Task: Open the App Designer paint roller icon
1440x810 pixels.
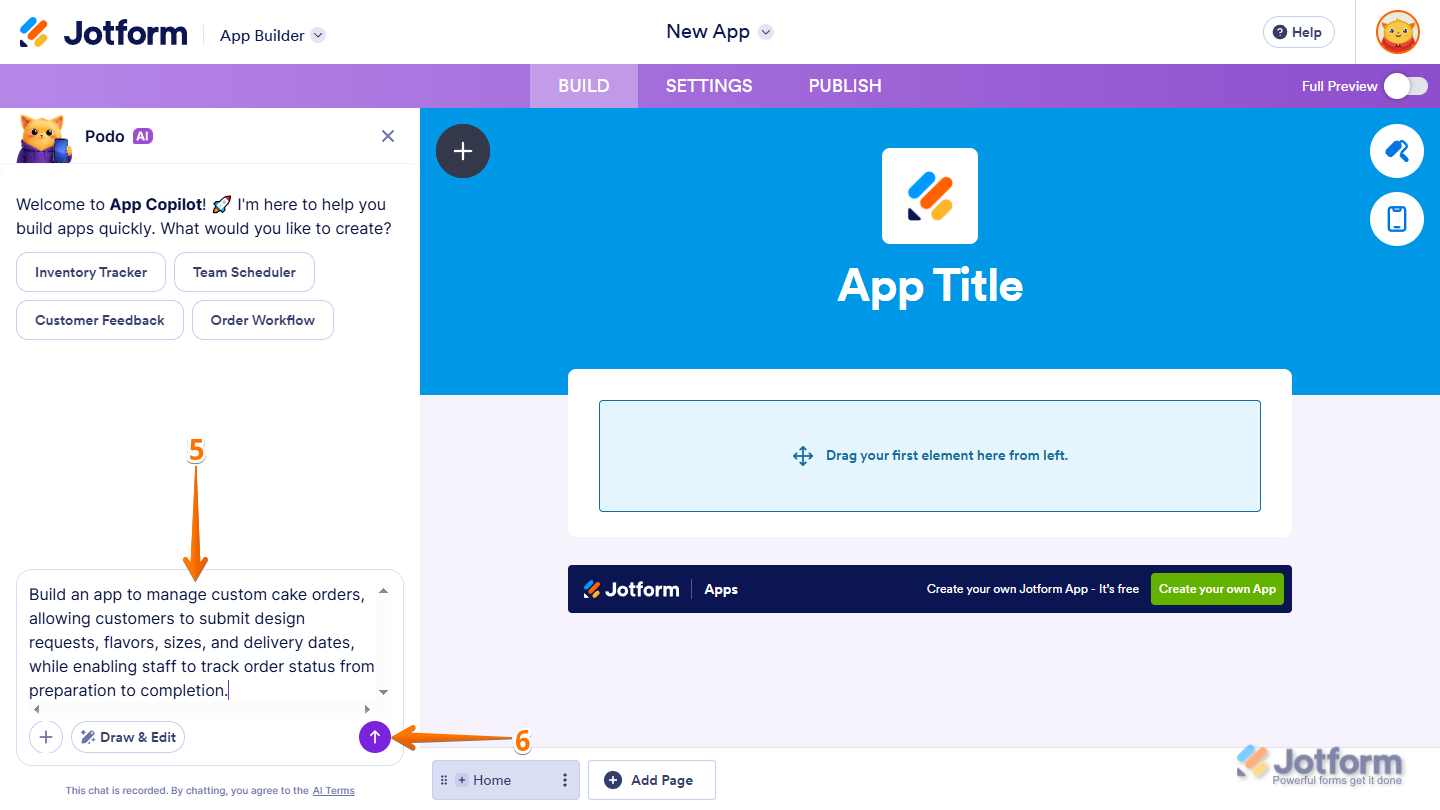Action: point(1397,151)
